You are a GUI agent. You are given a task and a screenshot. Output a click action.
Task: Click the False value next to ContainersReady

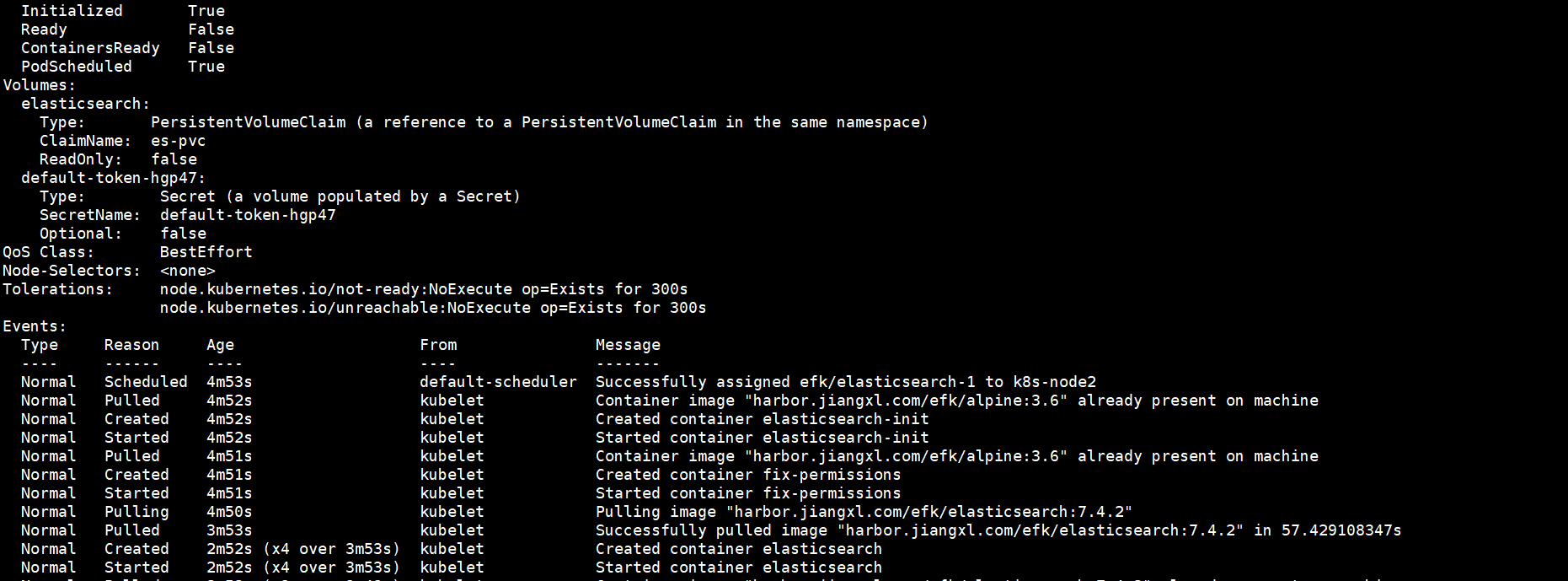211,48
